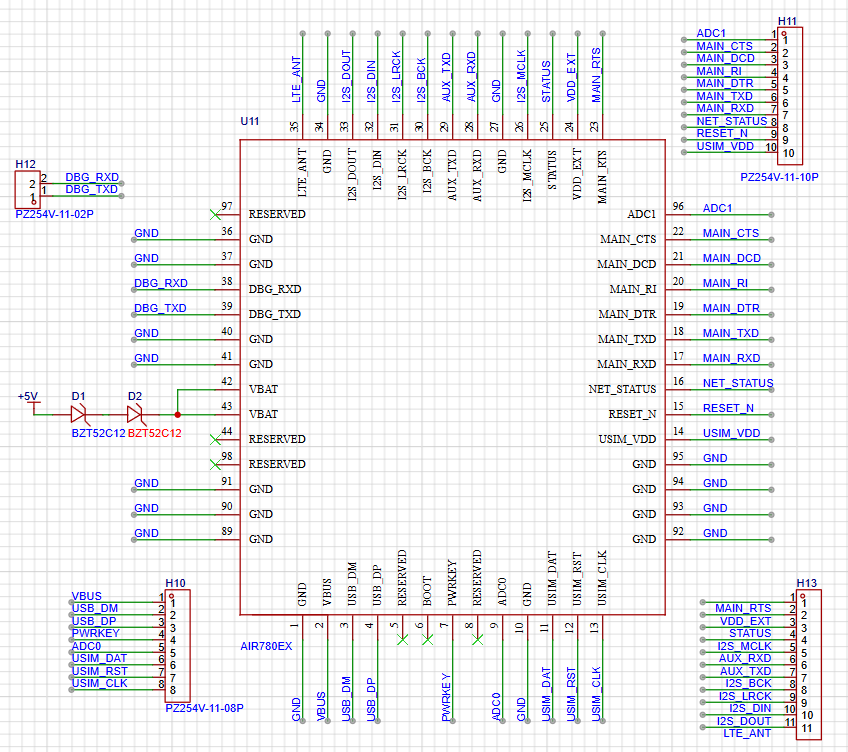
Task: Click the ADC1 net label at pin 96
Action: click(x=717, y=208)
